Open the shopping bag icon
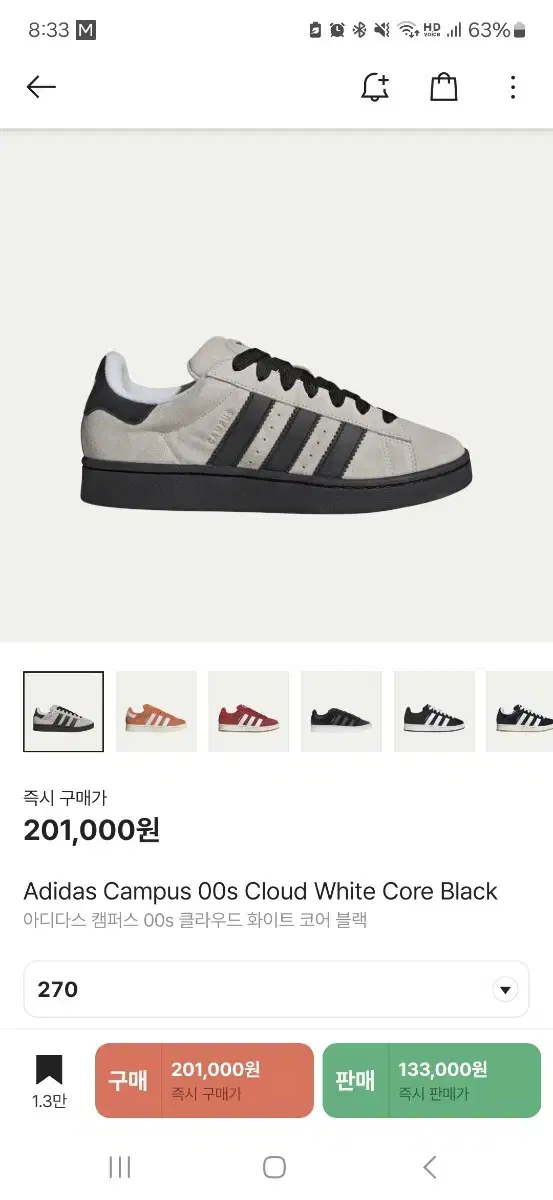The image size is (553, 1200). (x=444, y=87)
